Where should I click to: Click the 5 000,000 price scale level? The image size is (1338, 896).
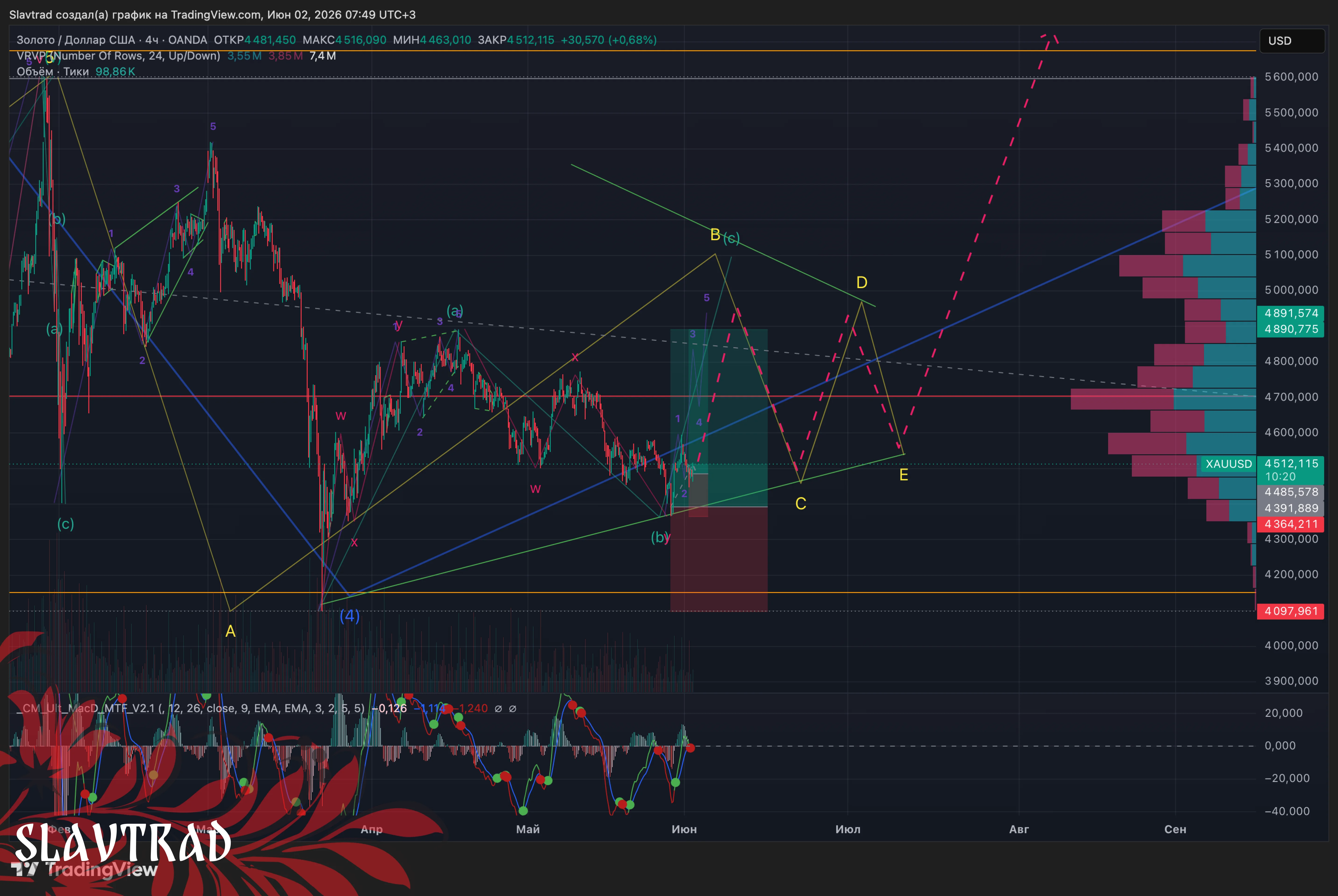coord(1292,290)
